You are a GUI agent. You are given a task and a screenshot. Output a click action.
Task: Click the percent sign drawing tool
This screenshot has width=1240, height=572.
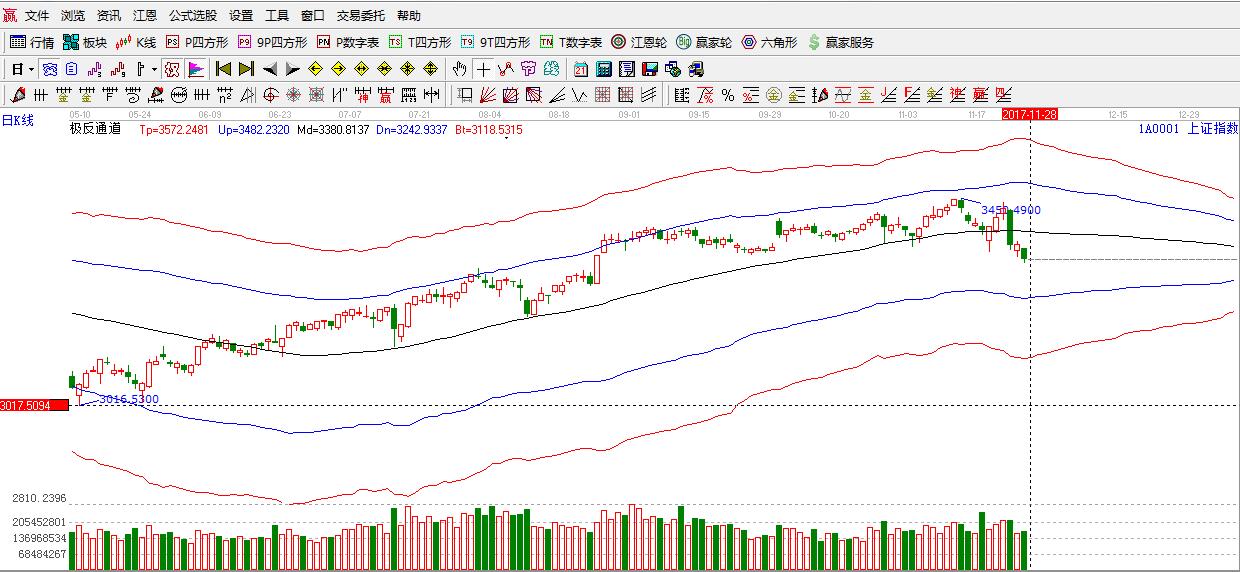click(728, 95)
